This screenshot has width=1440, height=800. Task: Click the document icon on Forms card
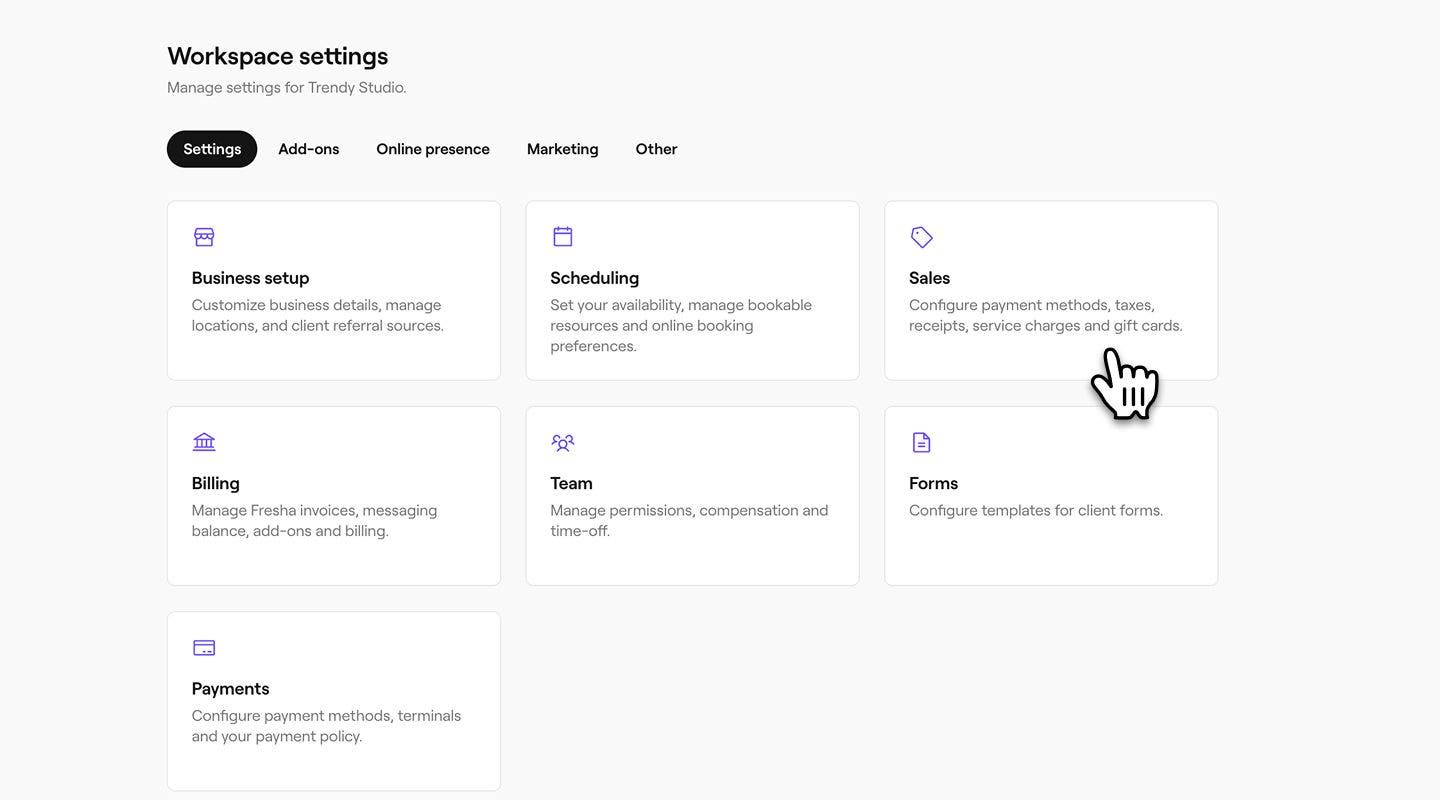[921, 442]
